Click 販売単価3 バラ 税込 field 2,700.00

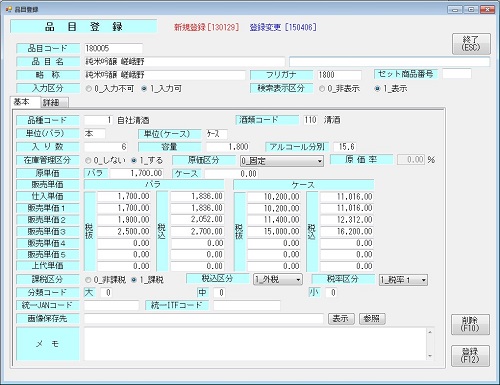pos(197,232)
